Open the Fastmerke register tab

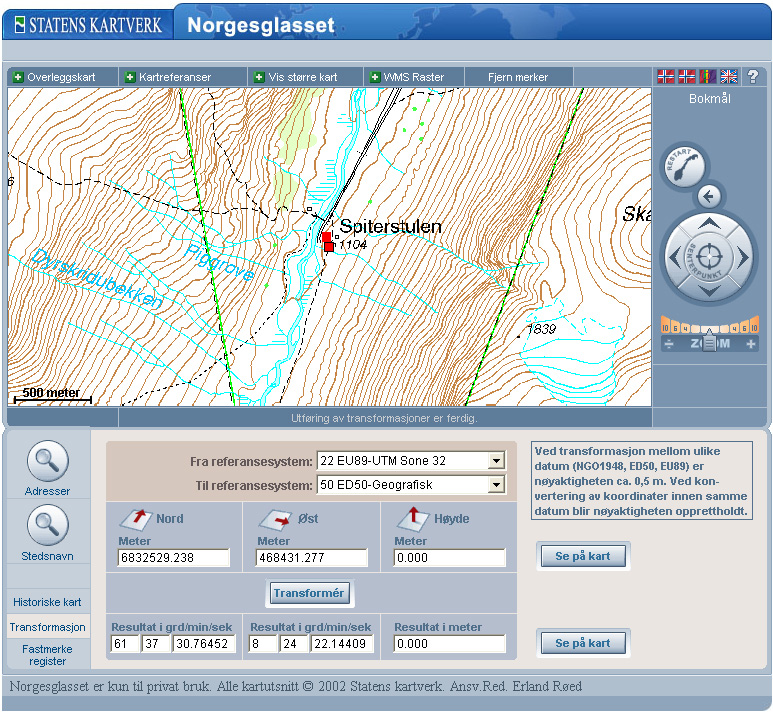(48, 655)
